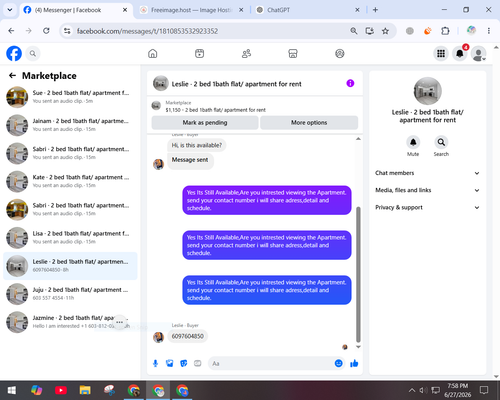The height and width of the screenshot is (400, 500).
Task: Send a thumbs-up like
Action: (x=354, y=363)
